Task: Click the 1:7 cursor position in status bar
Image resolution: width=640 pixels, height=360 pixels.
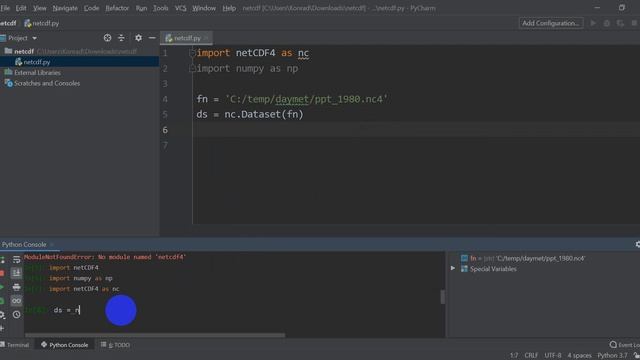Action: pyautogui.click(x=514, y=356)
